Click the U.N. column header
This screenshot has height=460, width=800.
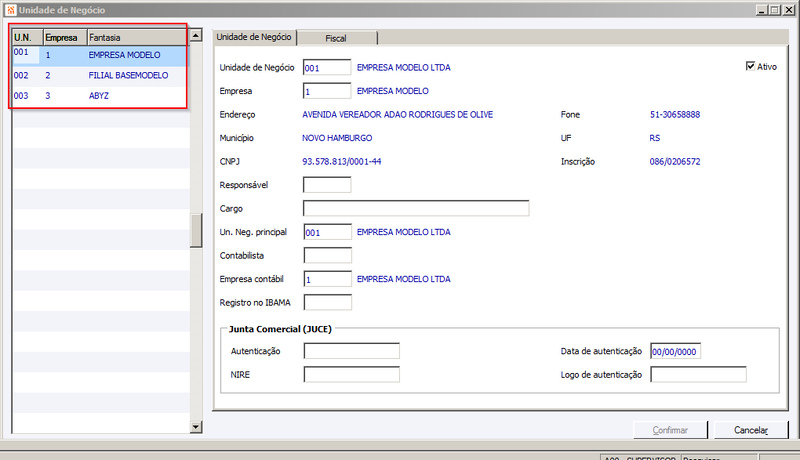coord(28,38)
